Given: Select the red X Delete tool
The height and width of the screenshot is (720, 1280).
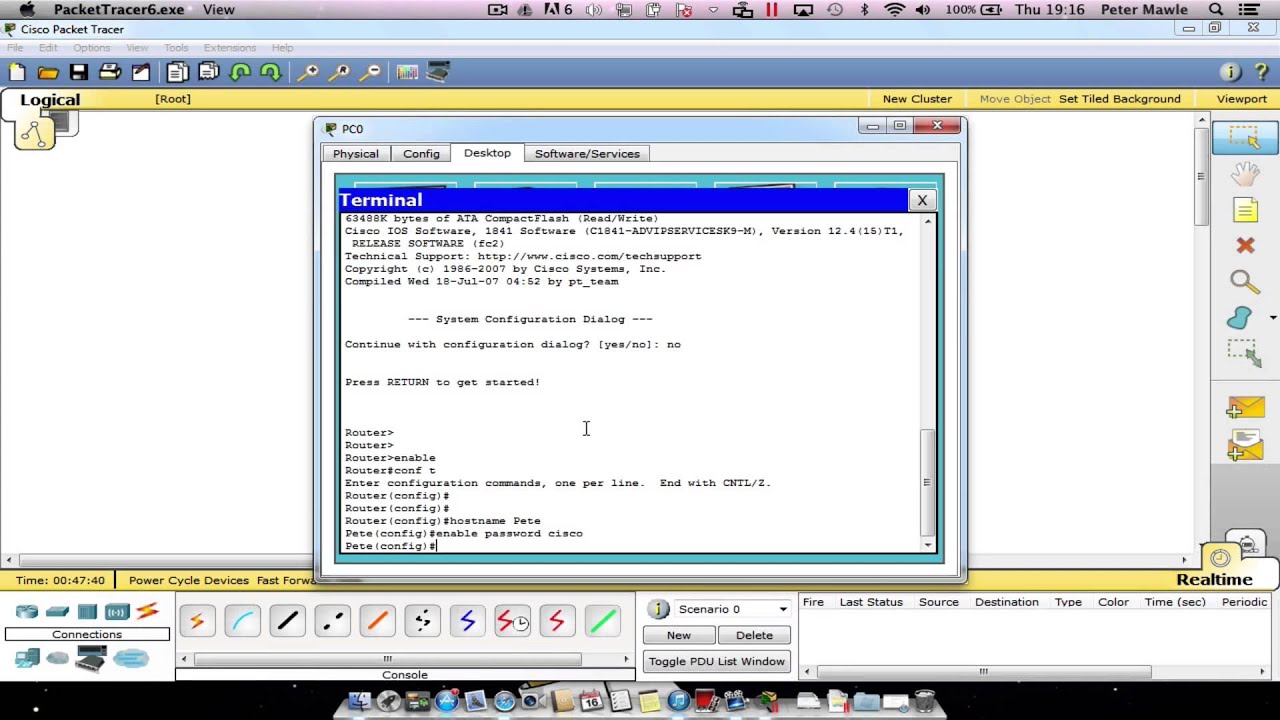Looking at the screenshot, I should click(x=1245, y=246).
